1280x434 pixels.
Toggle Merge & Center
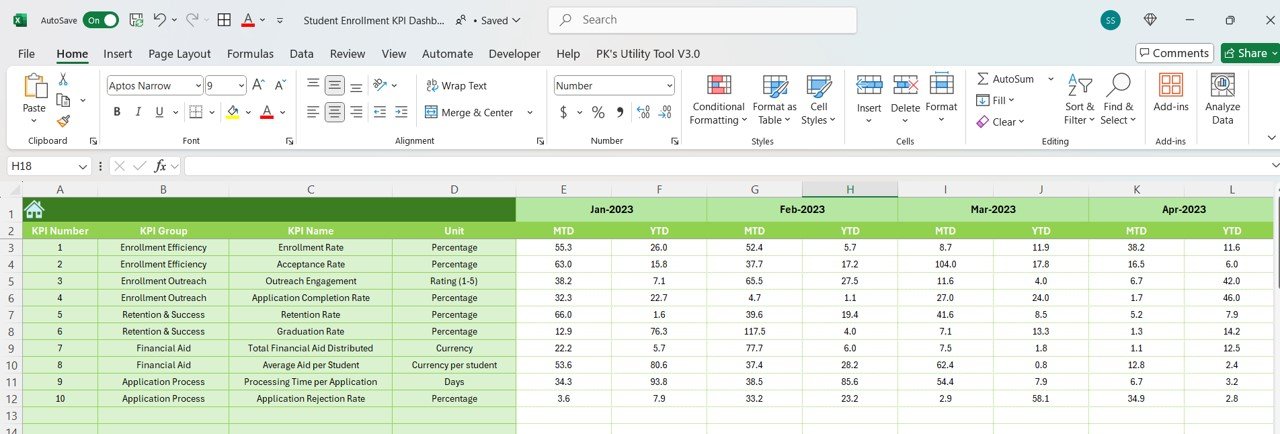[469, 112]
